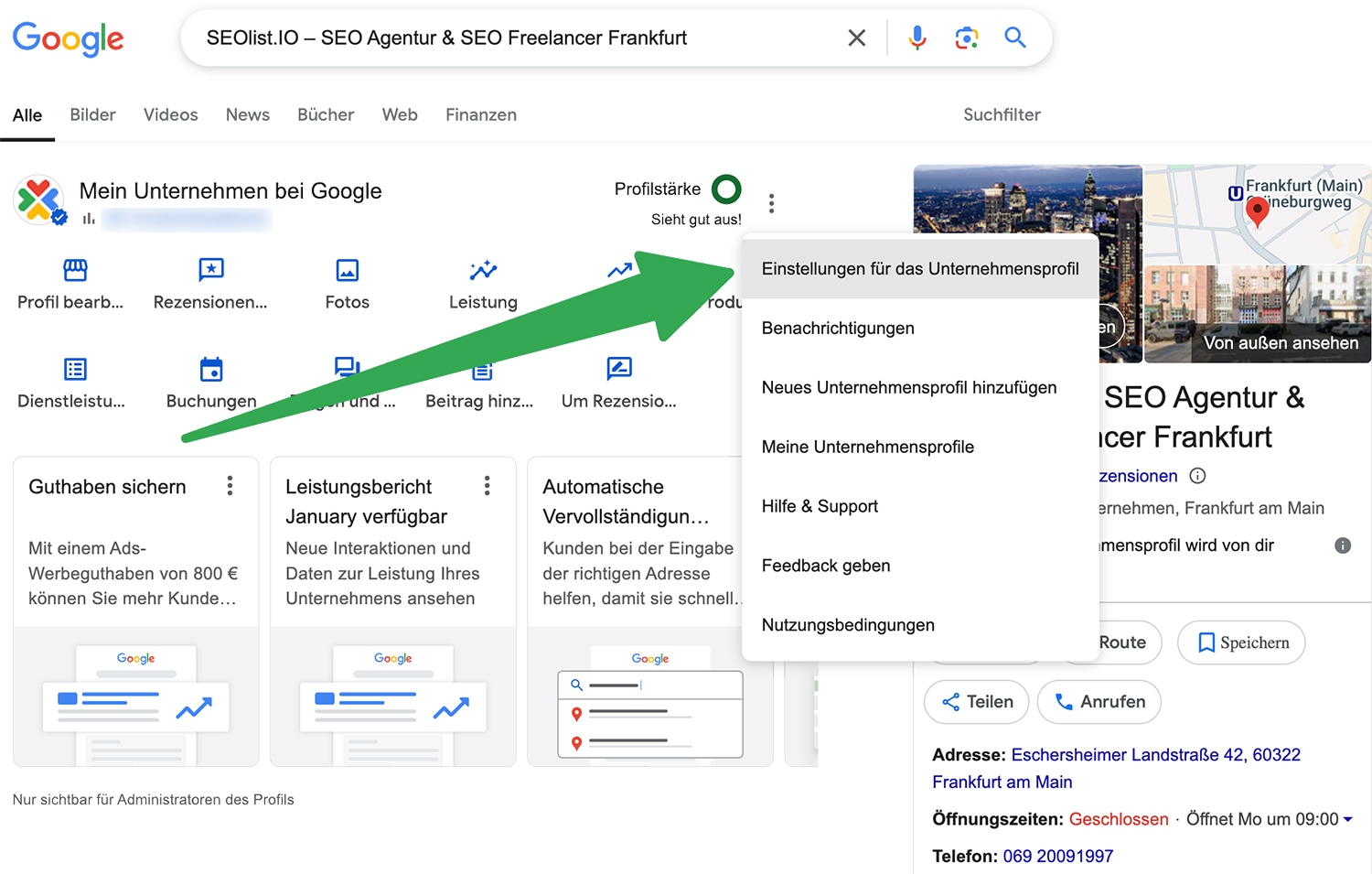Choose Benachrichtigungen from the menu
Screen dimensions: 1372x874
coord(838,329)
